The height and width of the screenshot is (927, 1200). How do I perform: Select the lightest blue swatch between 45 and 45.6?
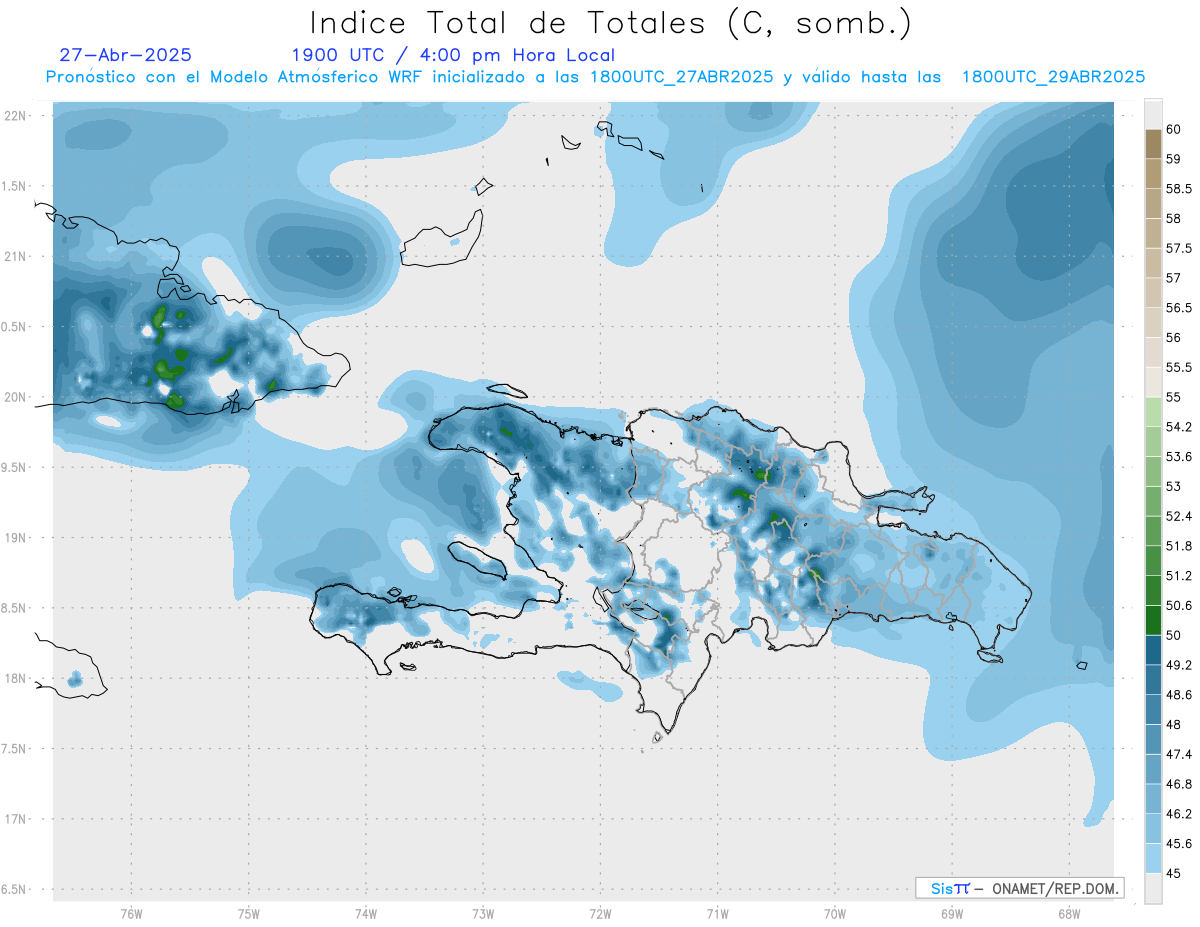coord(1153,858)
